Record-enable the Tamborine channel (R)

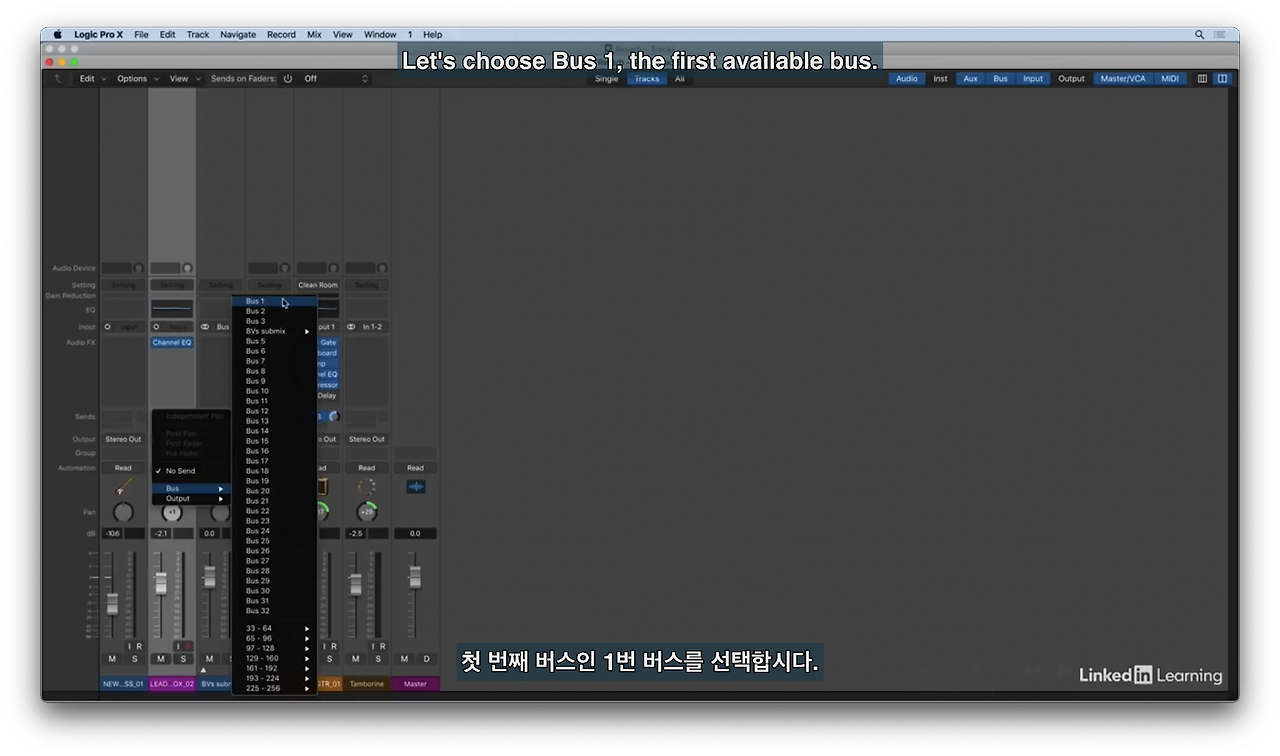[x=382, y=646]
